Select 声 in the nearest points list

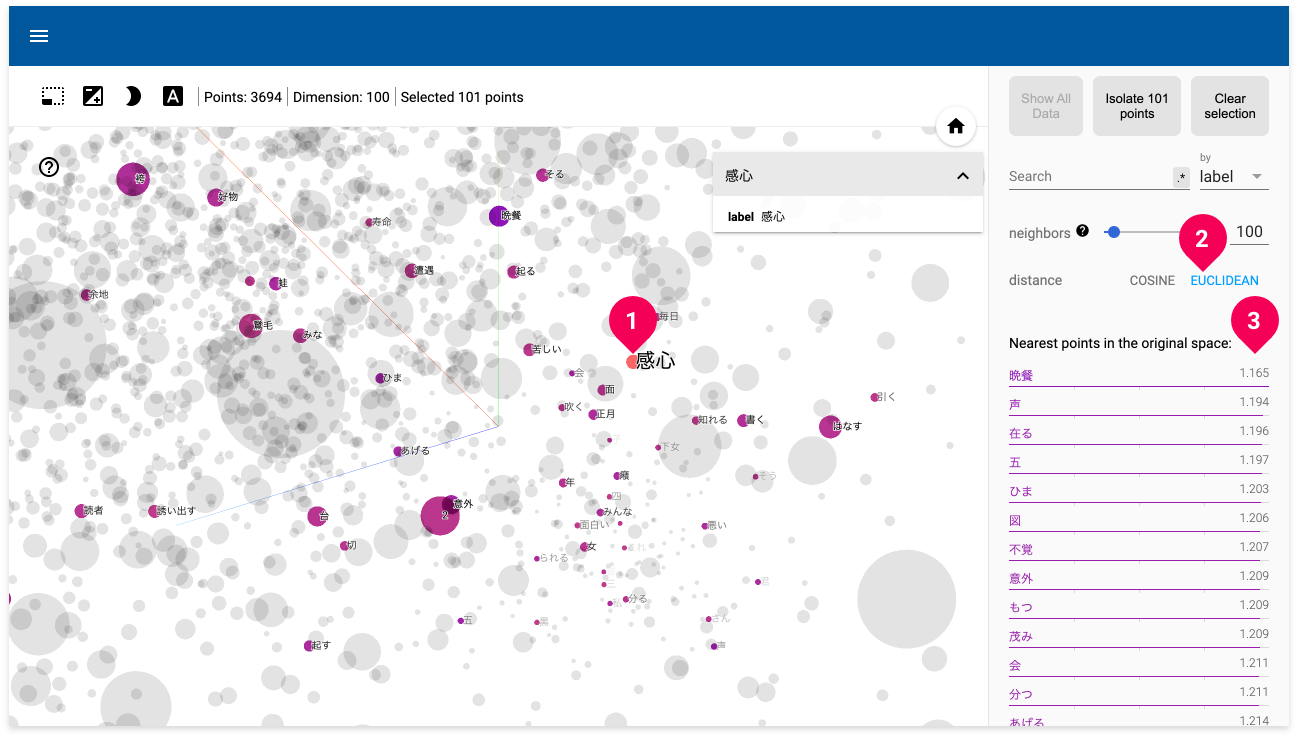point(1139,404)
